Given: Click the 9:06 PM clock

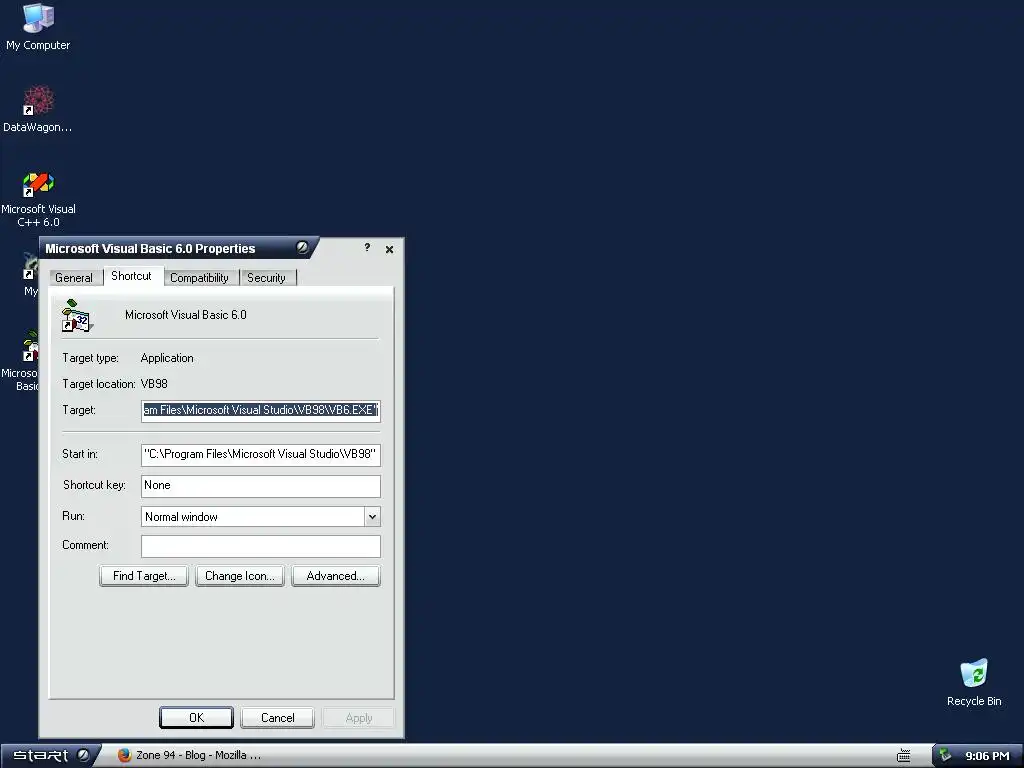Looking at the screenshot, I should [x=987, y=756].
